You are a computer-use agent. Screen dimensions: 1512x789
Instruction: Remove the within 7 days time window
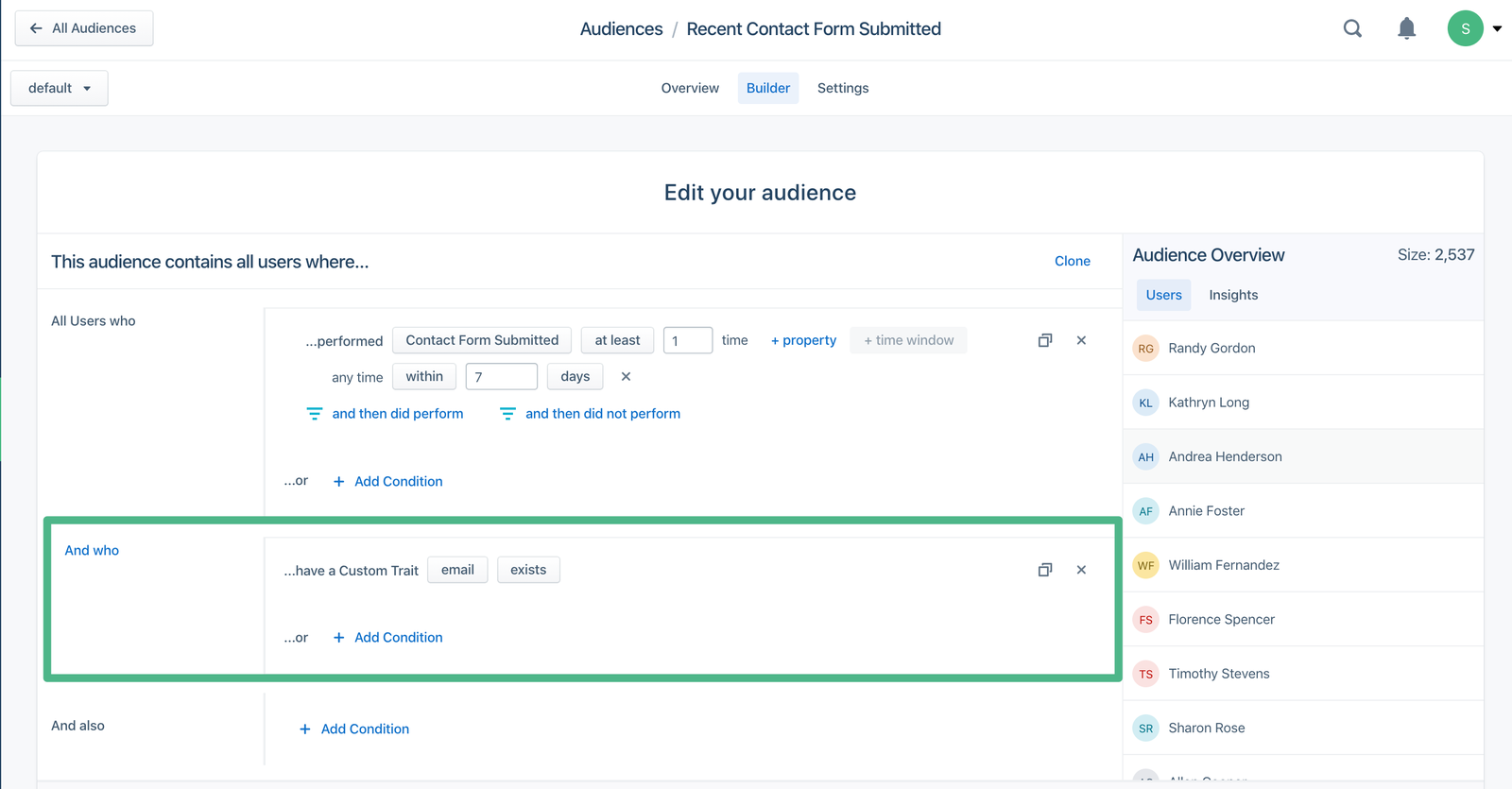pyautogui.click(x=626, y=376)
